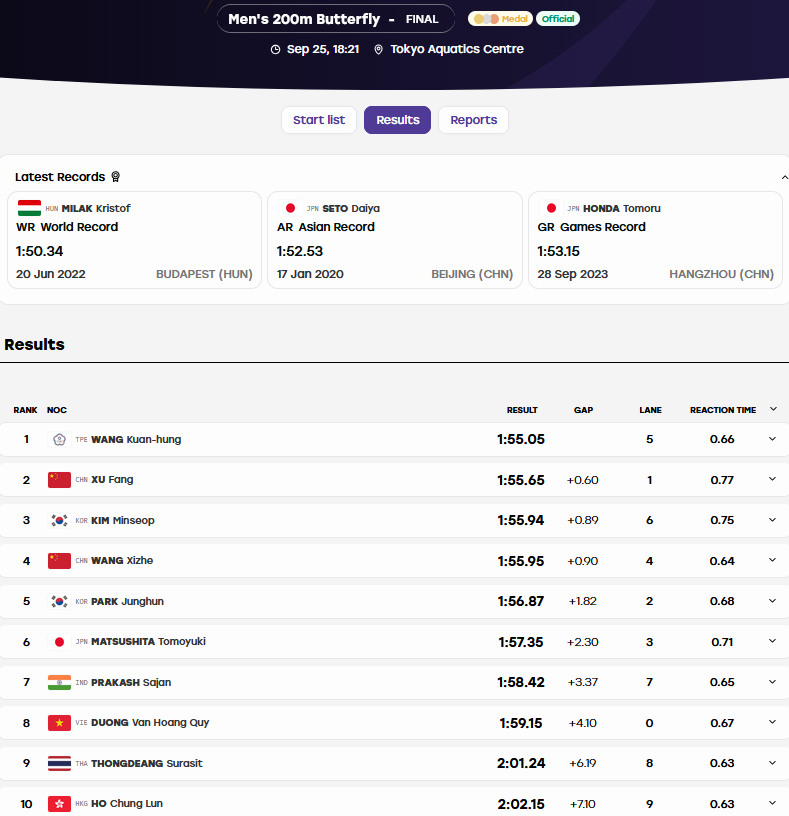Click Japan flag on SETO Daiya card
The width and height of the screenshot is (789, 816).
(290, 208)
